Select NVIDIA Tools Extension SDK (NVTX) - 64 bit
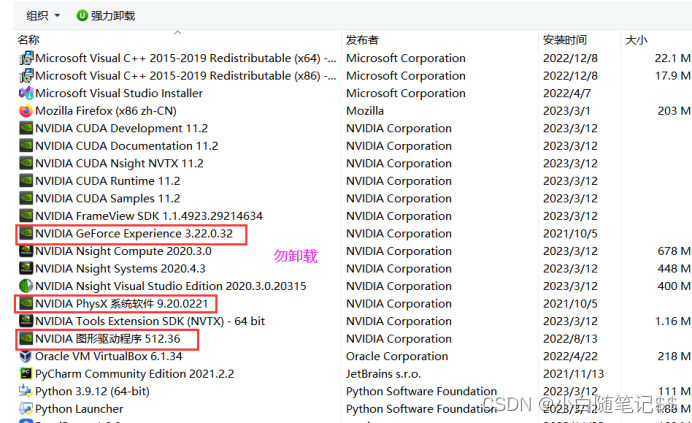This screenshot has height=423, width=692. tap(150, 321)
